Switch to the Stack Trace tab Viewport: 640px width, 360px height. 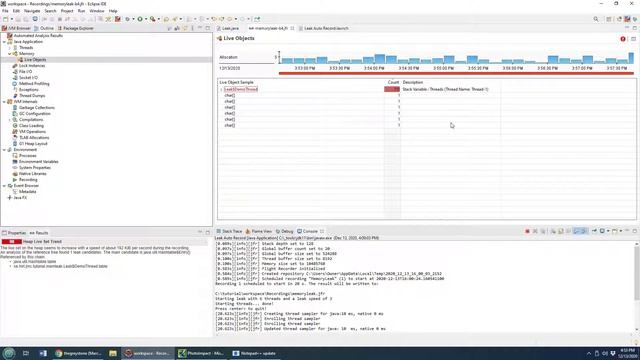tap(229, 231)
